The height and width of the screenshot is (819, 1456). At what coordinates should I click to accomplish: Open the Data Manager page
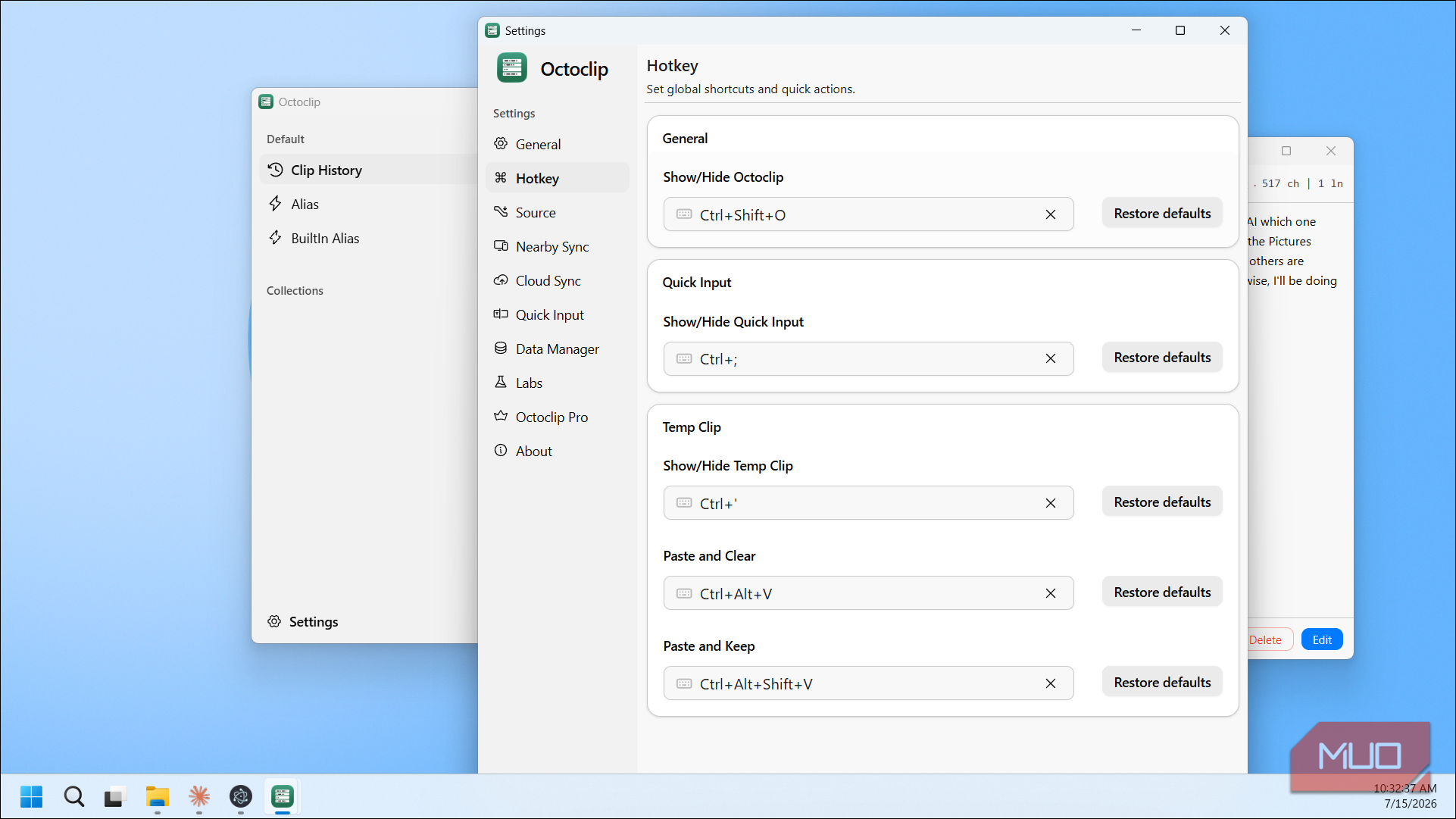[x=557, y=349]
